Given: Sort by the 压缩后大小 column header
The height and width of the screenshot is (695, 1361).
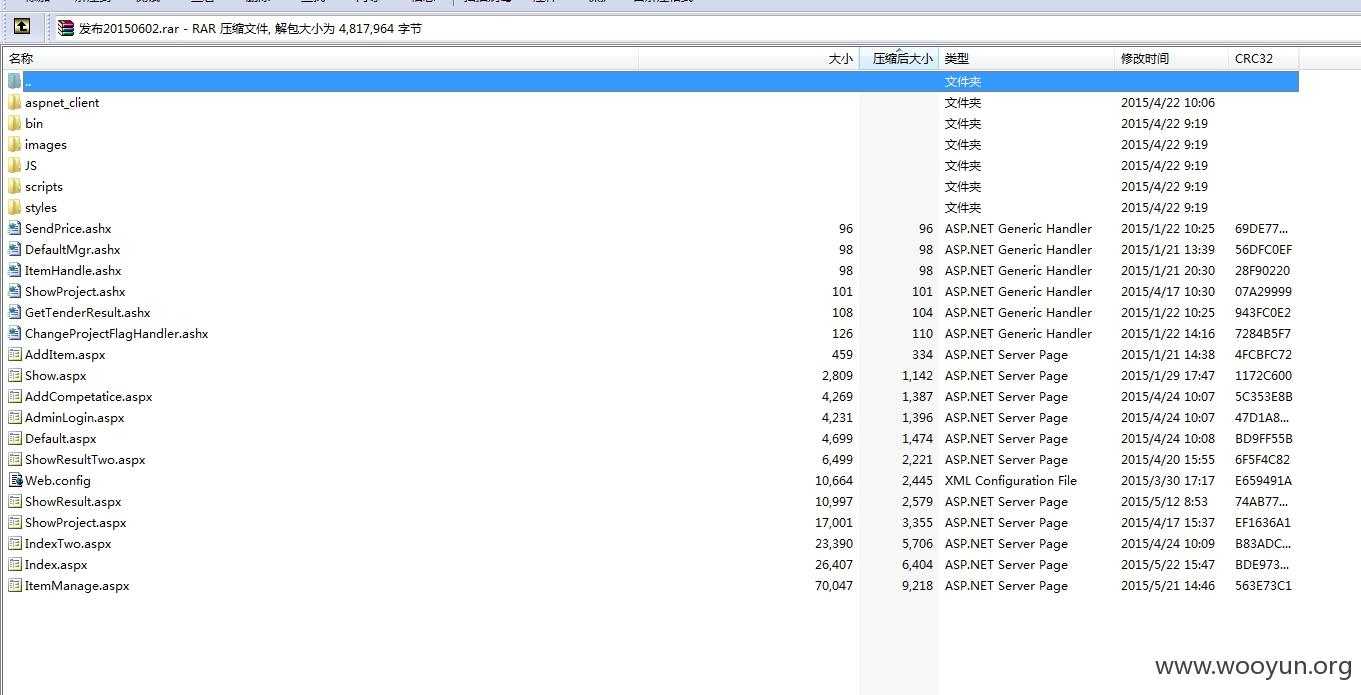Looking at the screenshot, I should click(x=899, y=58).
